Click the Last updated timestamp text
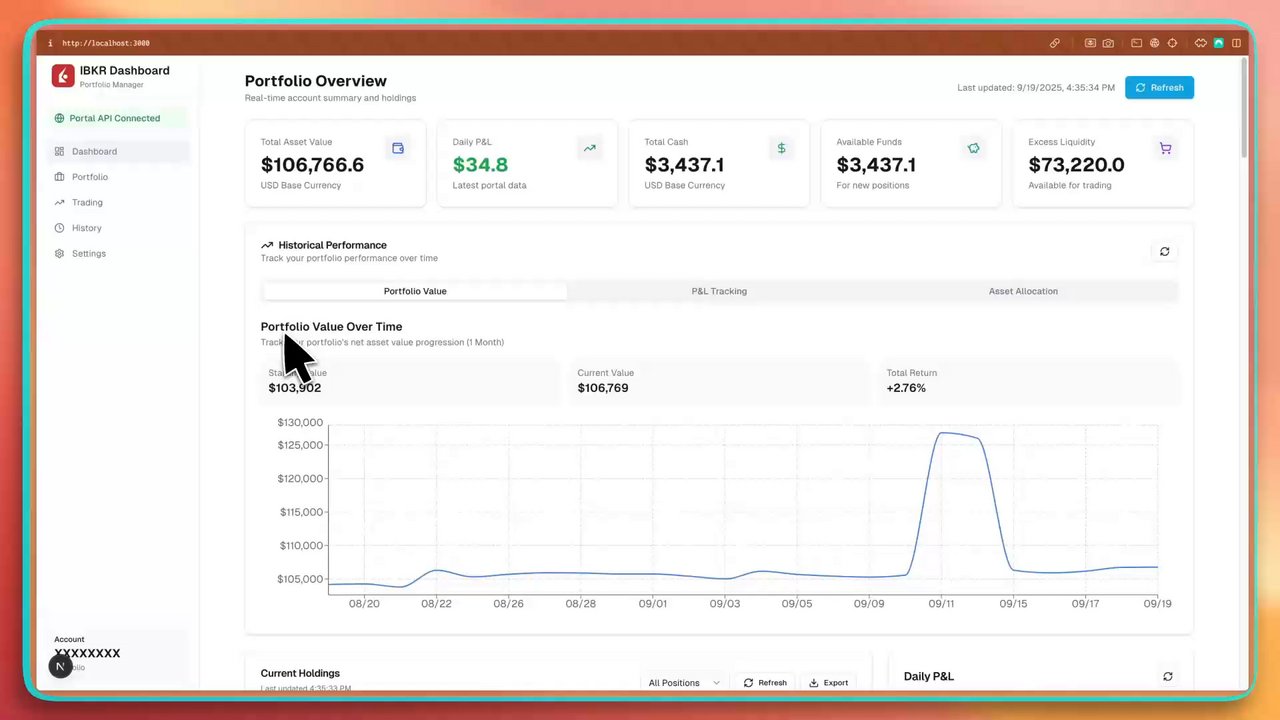The height and width of the screenshot is (720, 1280). [x=1036, y=88]
